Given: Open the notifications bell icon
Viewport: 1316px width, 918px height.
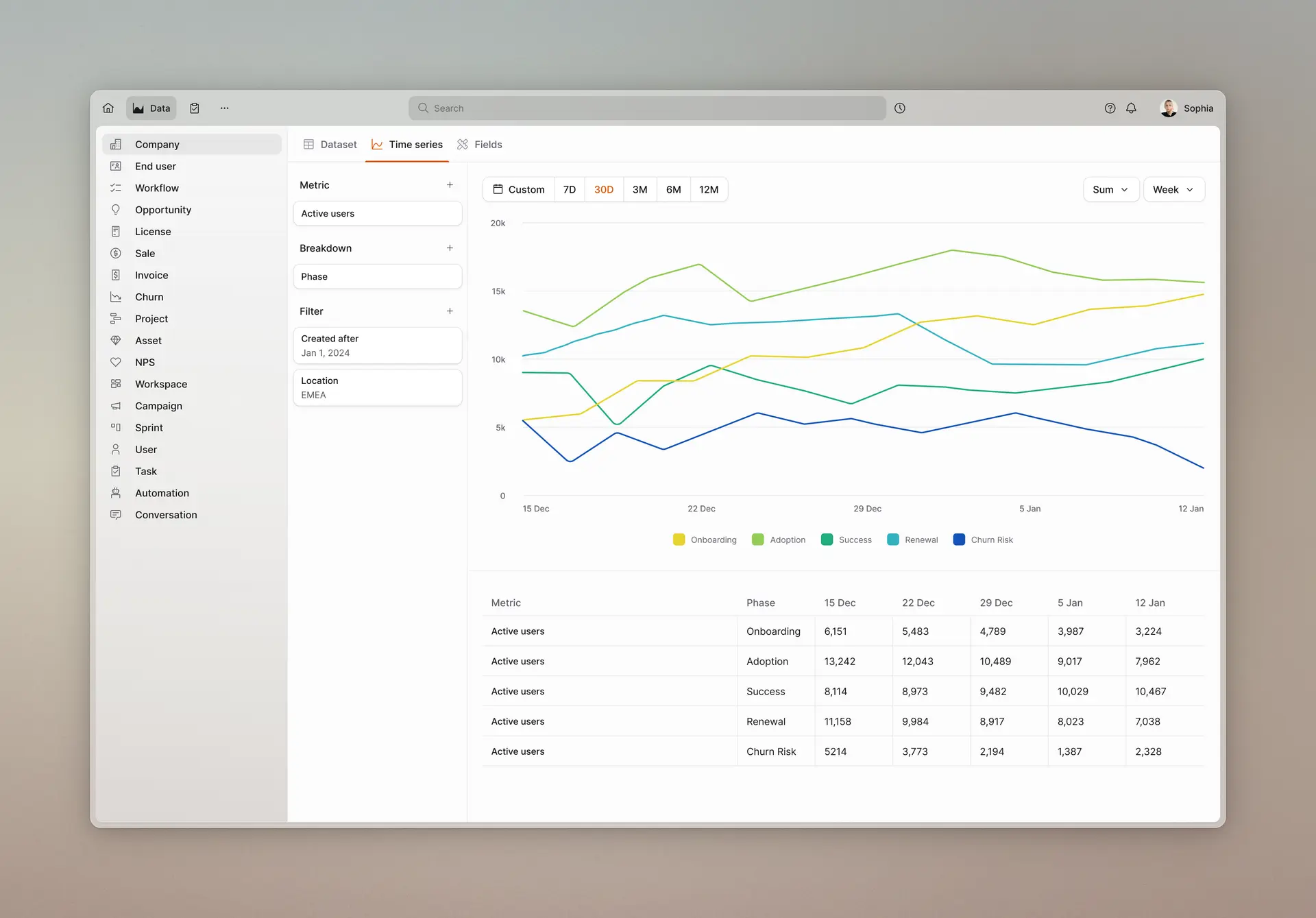Looking at the screenshot, I should [1131, 108].
